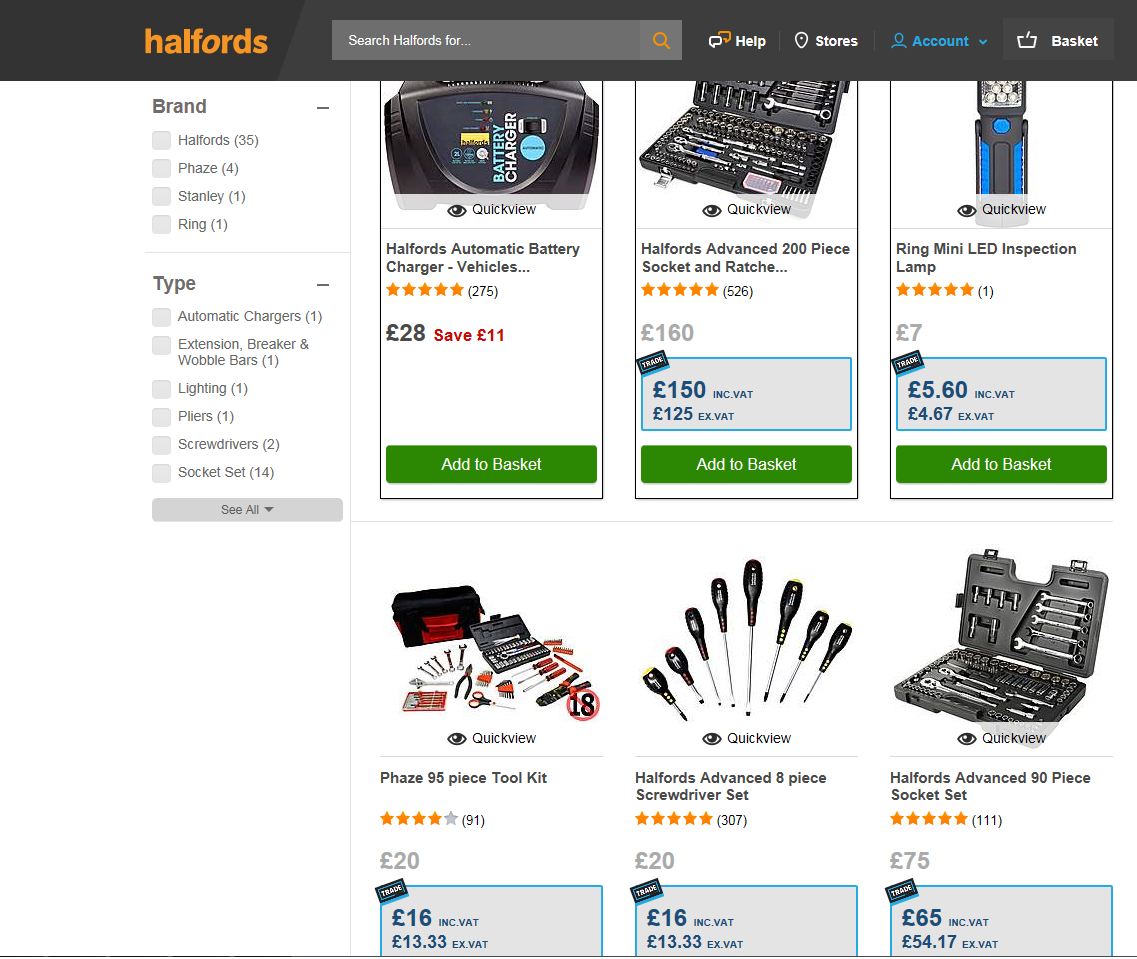The width and height of the screenshot is (1137, 959).
Task: Click the orange search magnifier icon
Action: click(661, 41)
